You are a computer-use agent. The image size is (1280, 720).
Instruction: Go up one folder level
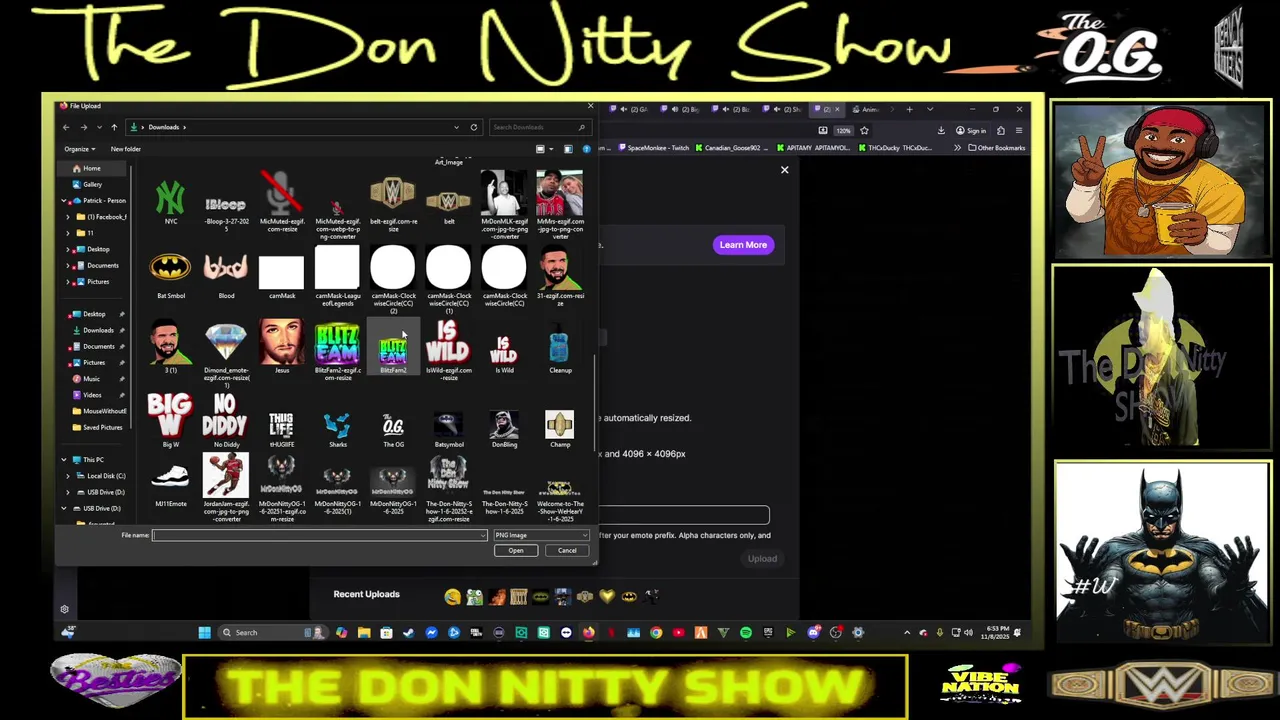click(x=114, y=127)
